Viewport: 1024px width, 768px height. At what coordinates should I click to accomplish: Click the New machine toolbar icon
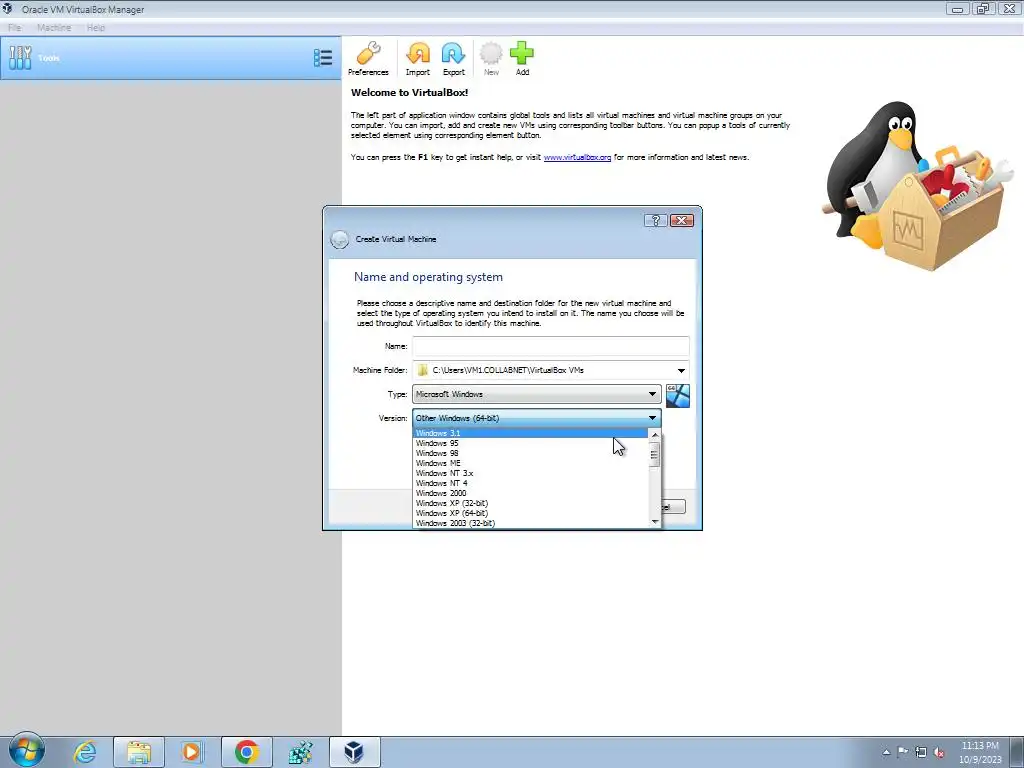click(491, 59)
